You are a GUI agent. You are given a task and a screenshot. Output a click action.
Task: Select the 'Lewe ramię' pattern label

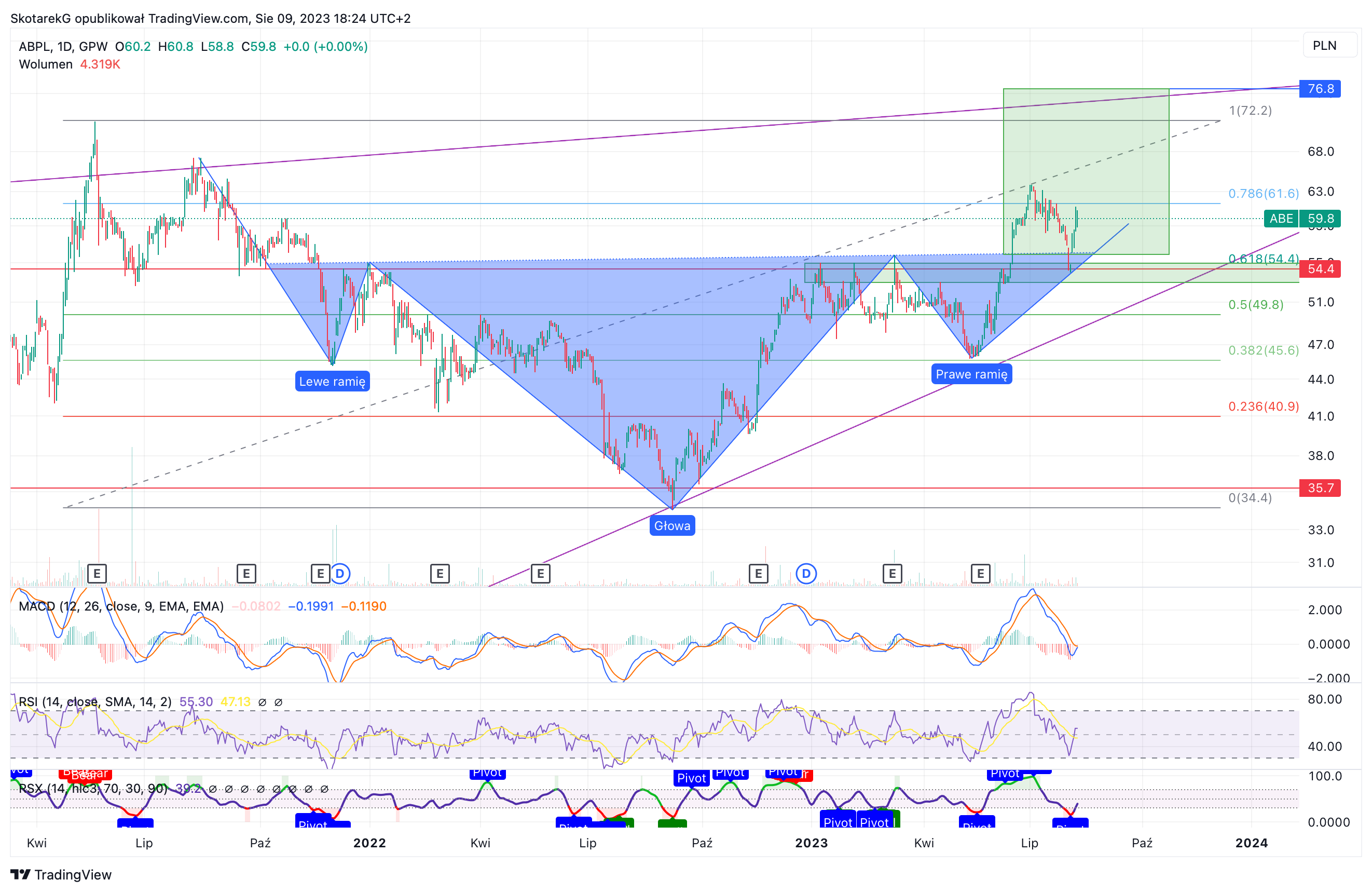332,381
